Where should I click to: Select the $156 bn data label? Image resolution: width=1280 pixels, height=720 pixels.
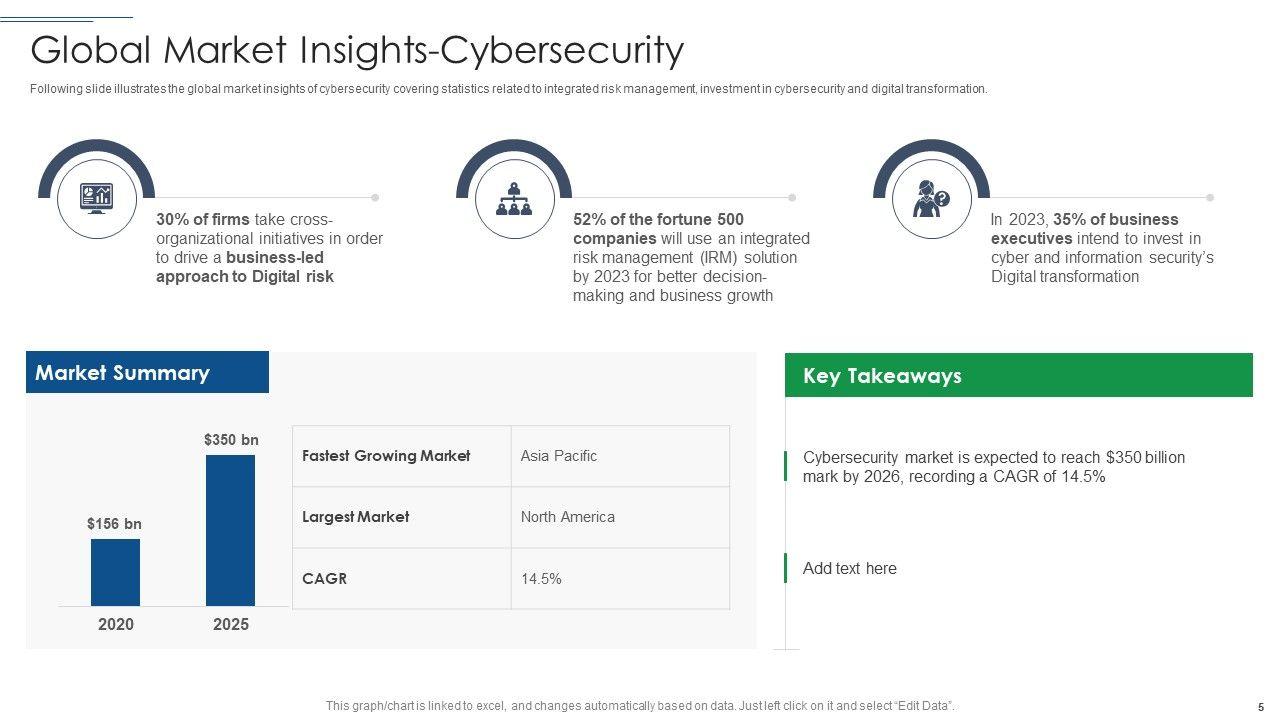pos(114,523)
